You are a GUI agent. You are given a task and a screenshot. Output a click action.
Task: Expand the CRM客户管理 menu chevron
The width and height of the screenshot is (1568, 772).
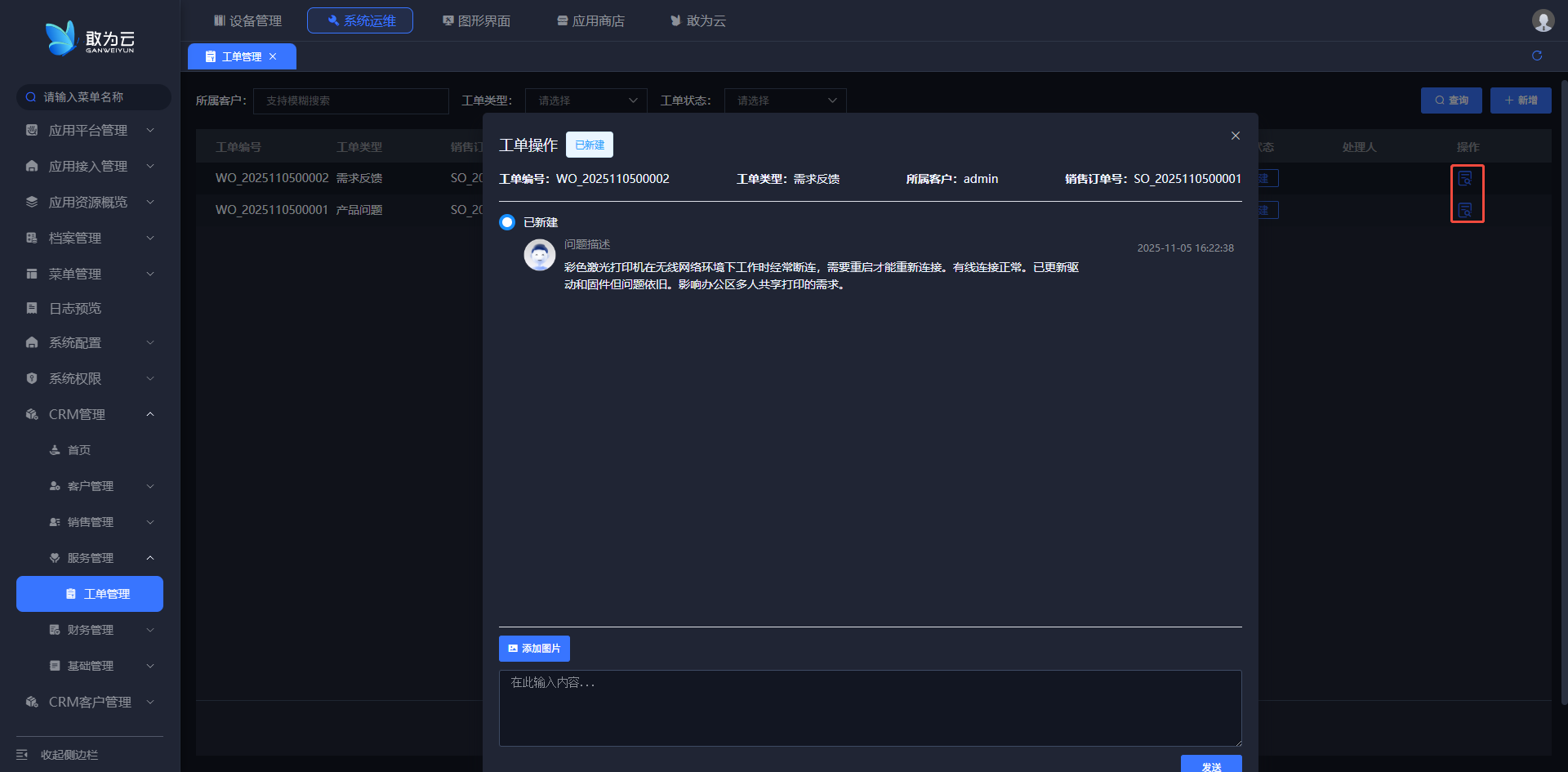pyautogui.click(x=150, y=702)
